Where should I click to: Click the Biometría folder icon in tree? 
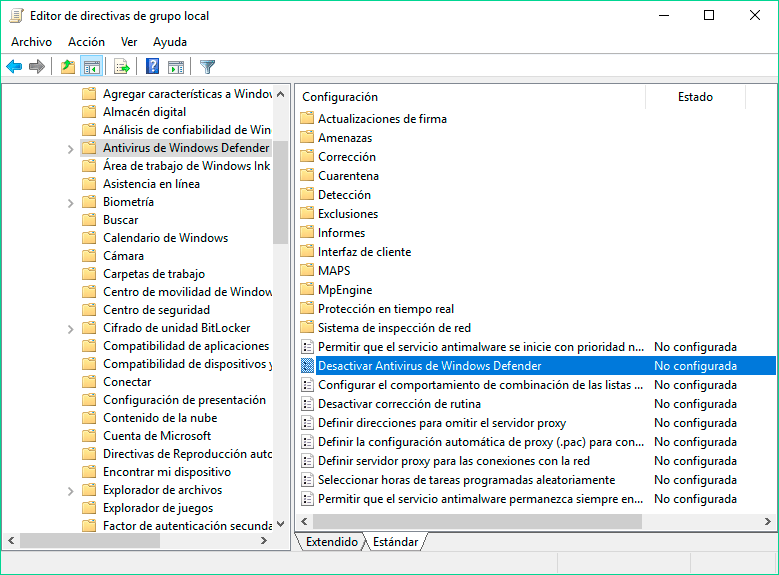[89, 201]
